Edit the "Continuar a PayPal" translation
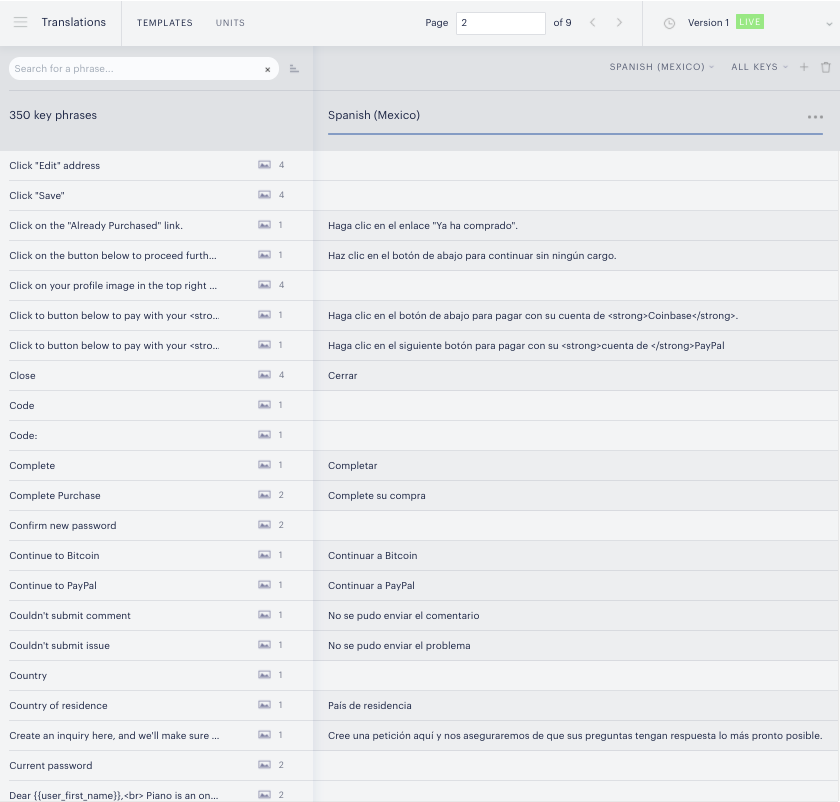 (x=576, y=586)
